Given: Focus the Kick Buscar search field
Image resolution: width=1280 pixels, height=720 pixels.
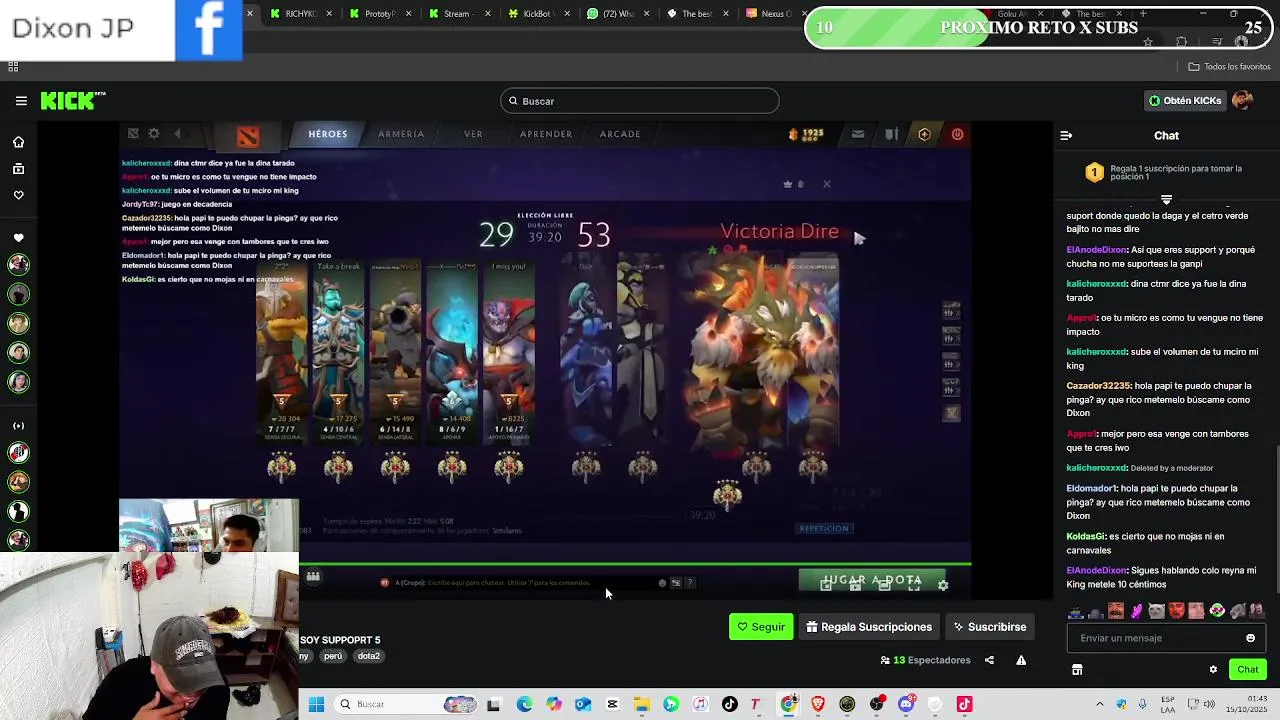Looking at the screenshot, I should (x=640, y=101).
